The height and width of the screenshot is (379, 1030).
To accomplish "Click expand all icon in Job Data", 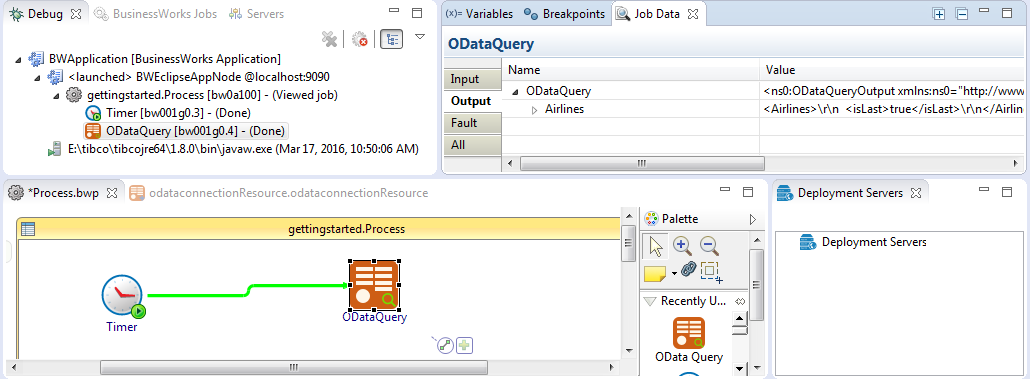I will 939,14.
